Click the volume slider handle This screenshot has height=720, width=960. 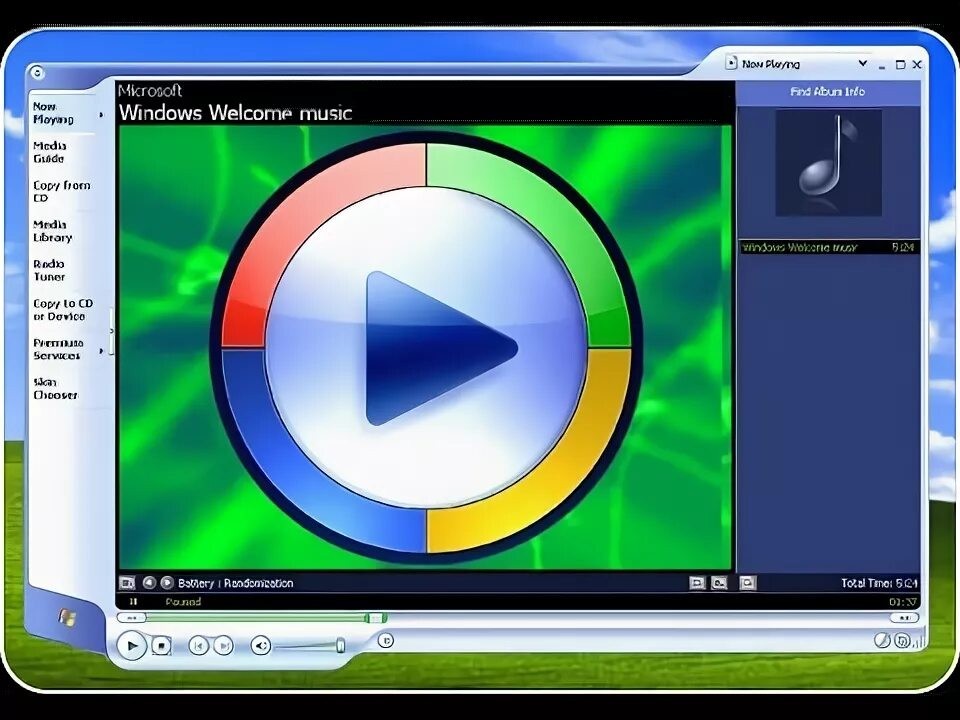[340, 645]
